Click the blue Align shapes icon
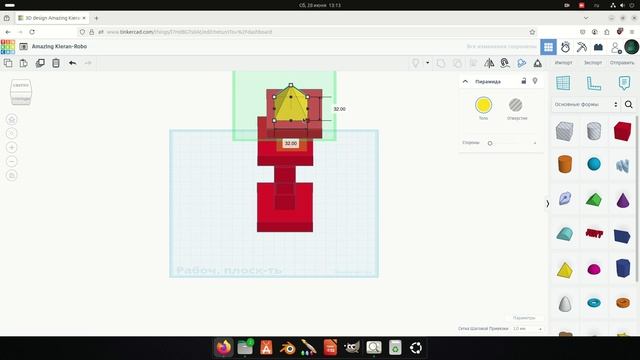The width and height of the screenshot is (640, 360). coord(521,63)
